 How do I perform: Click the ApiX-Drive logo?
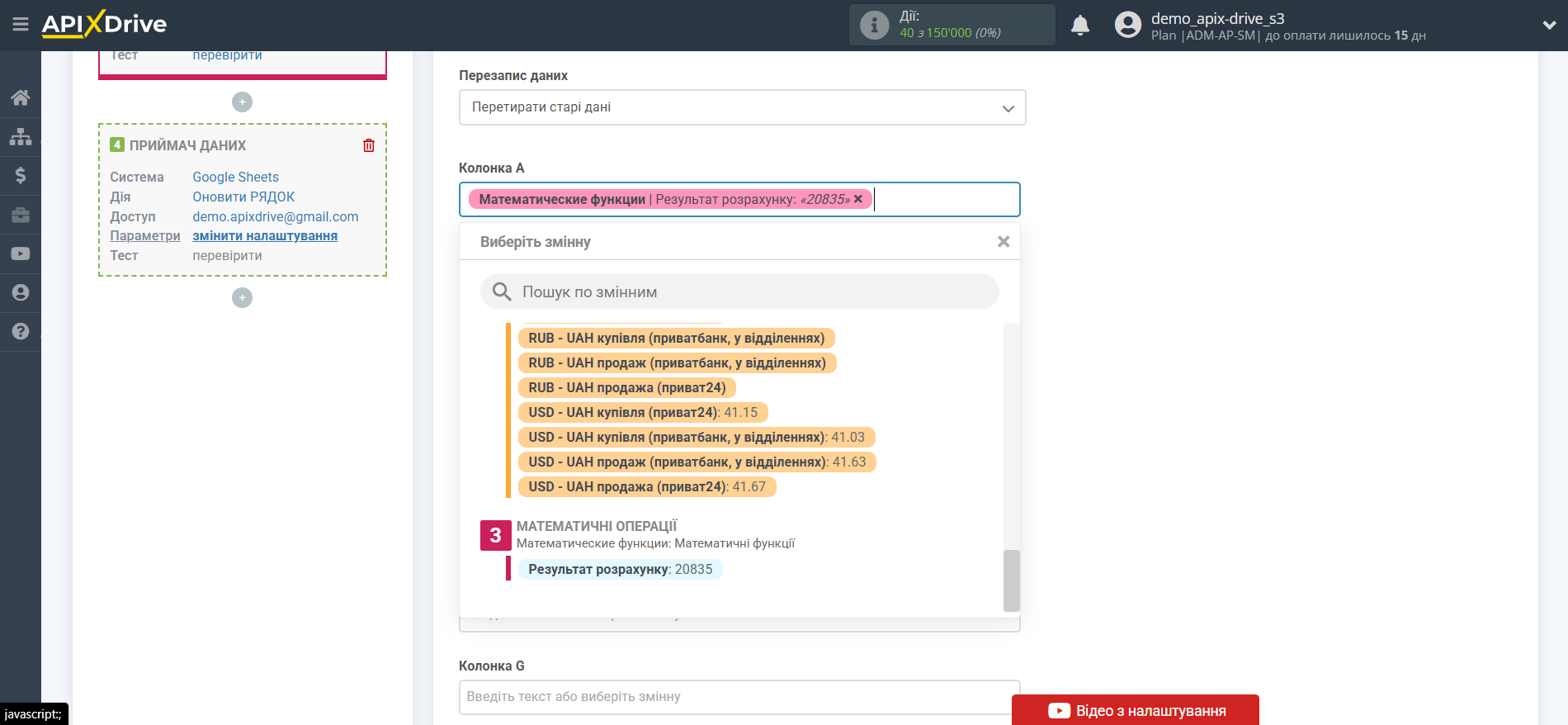[x=104, y=24]
